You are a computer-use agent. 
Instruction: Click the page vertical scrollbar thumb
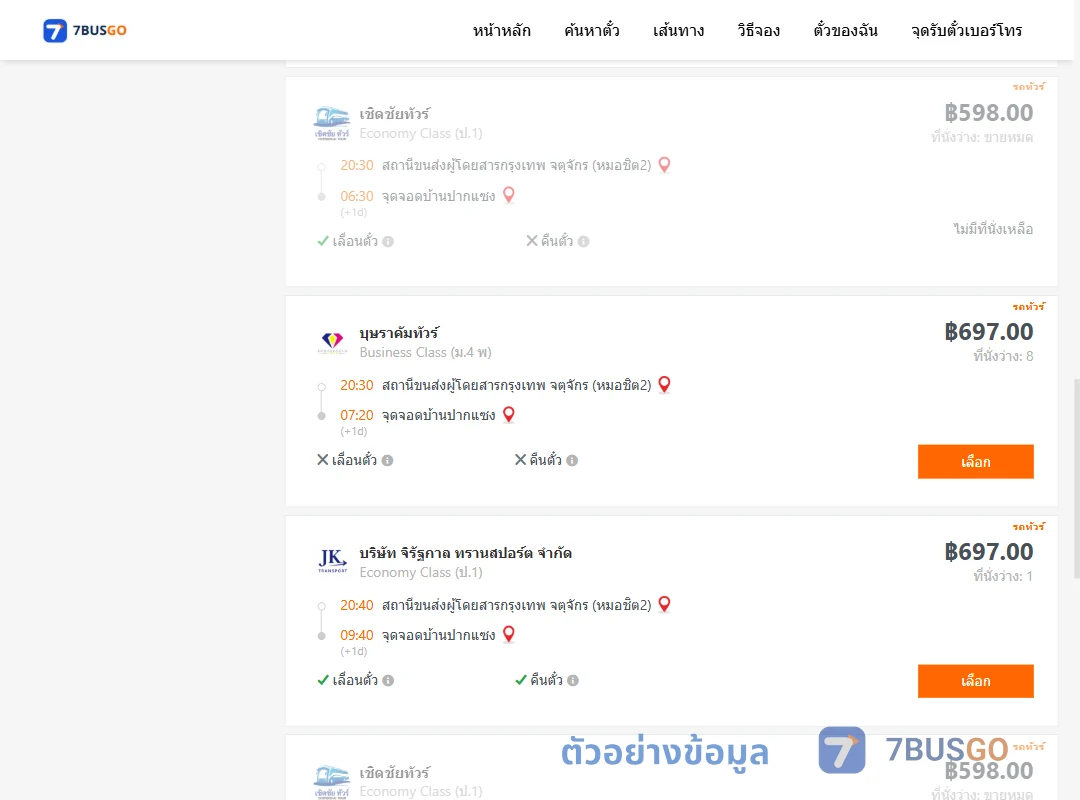click(1077, 478)
